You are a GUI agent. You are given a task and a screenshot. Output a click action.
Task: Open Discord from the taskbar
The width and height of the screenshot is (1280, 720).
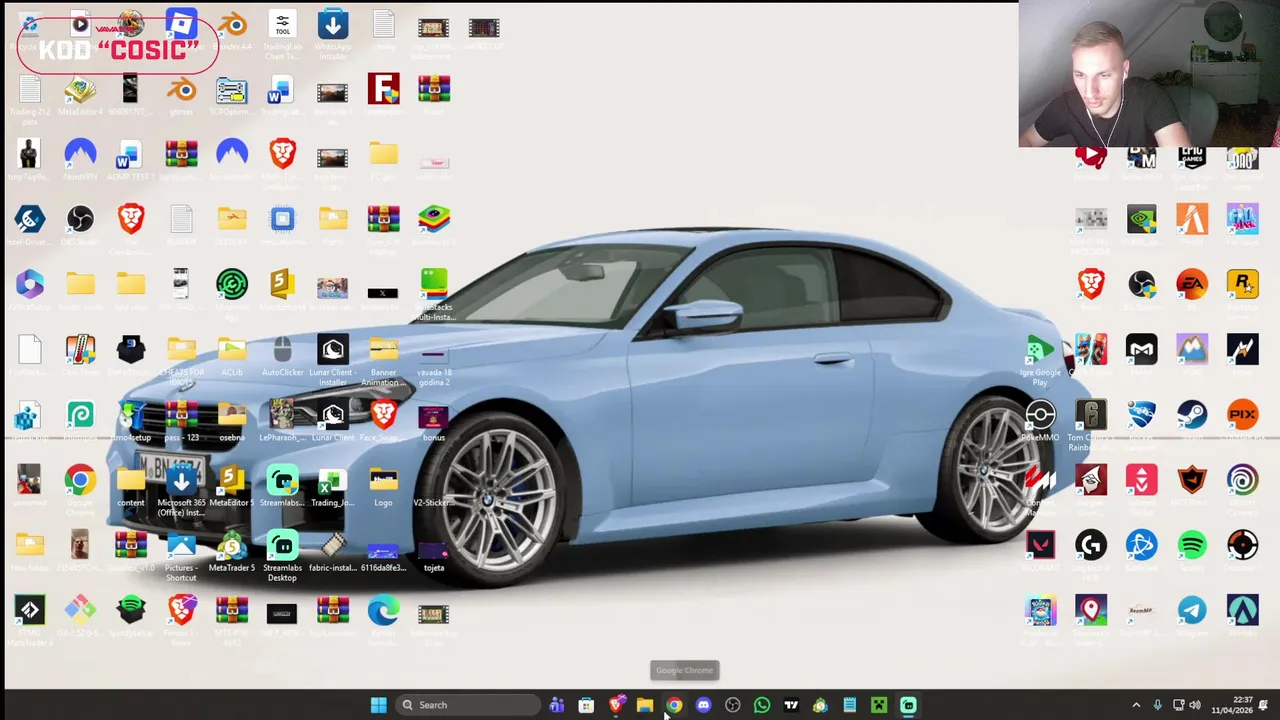(703, 705)
